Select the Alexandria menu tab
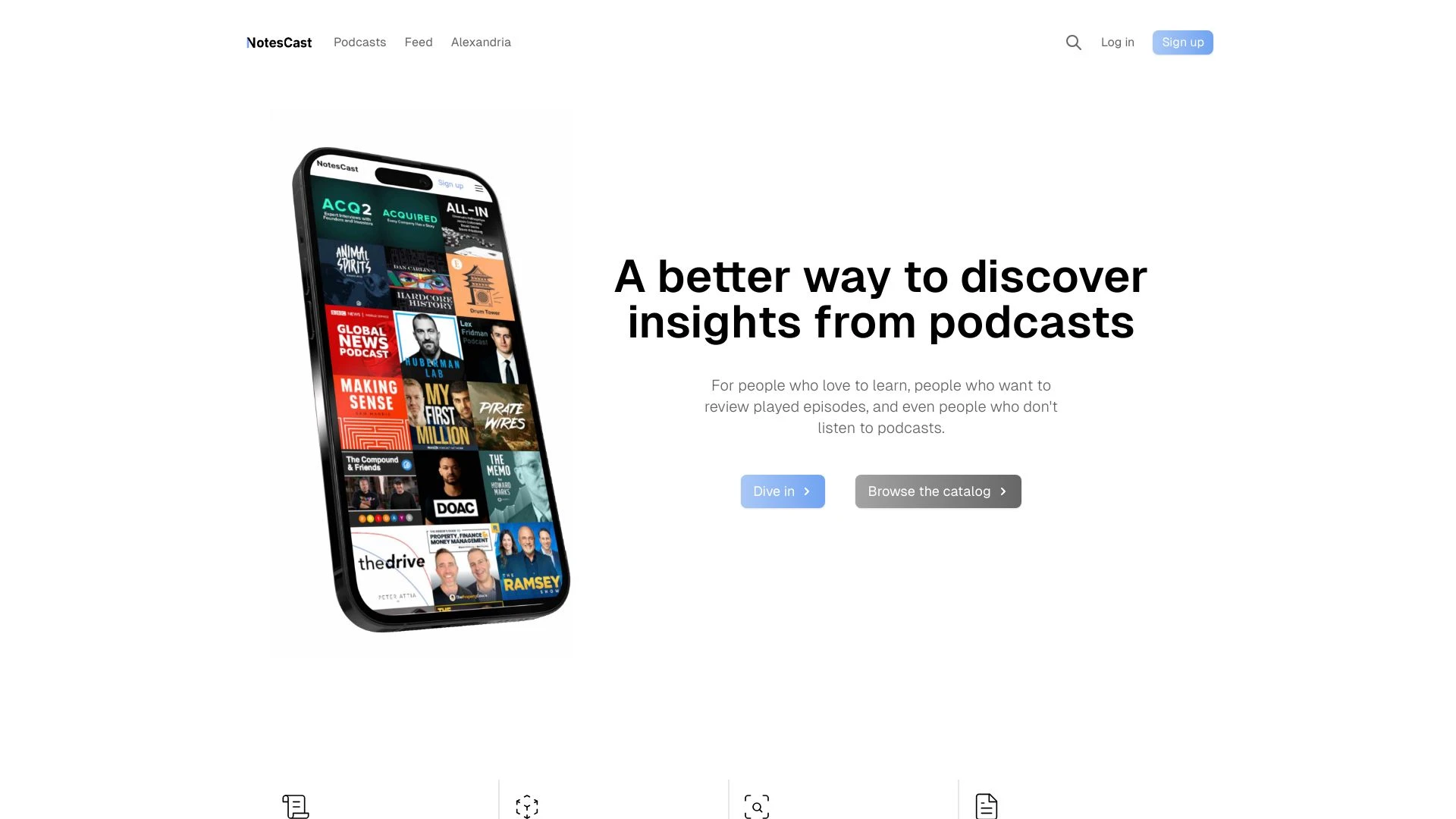Image resolution: width=1456 pixels, height=819 pixels. [480, 42]
